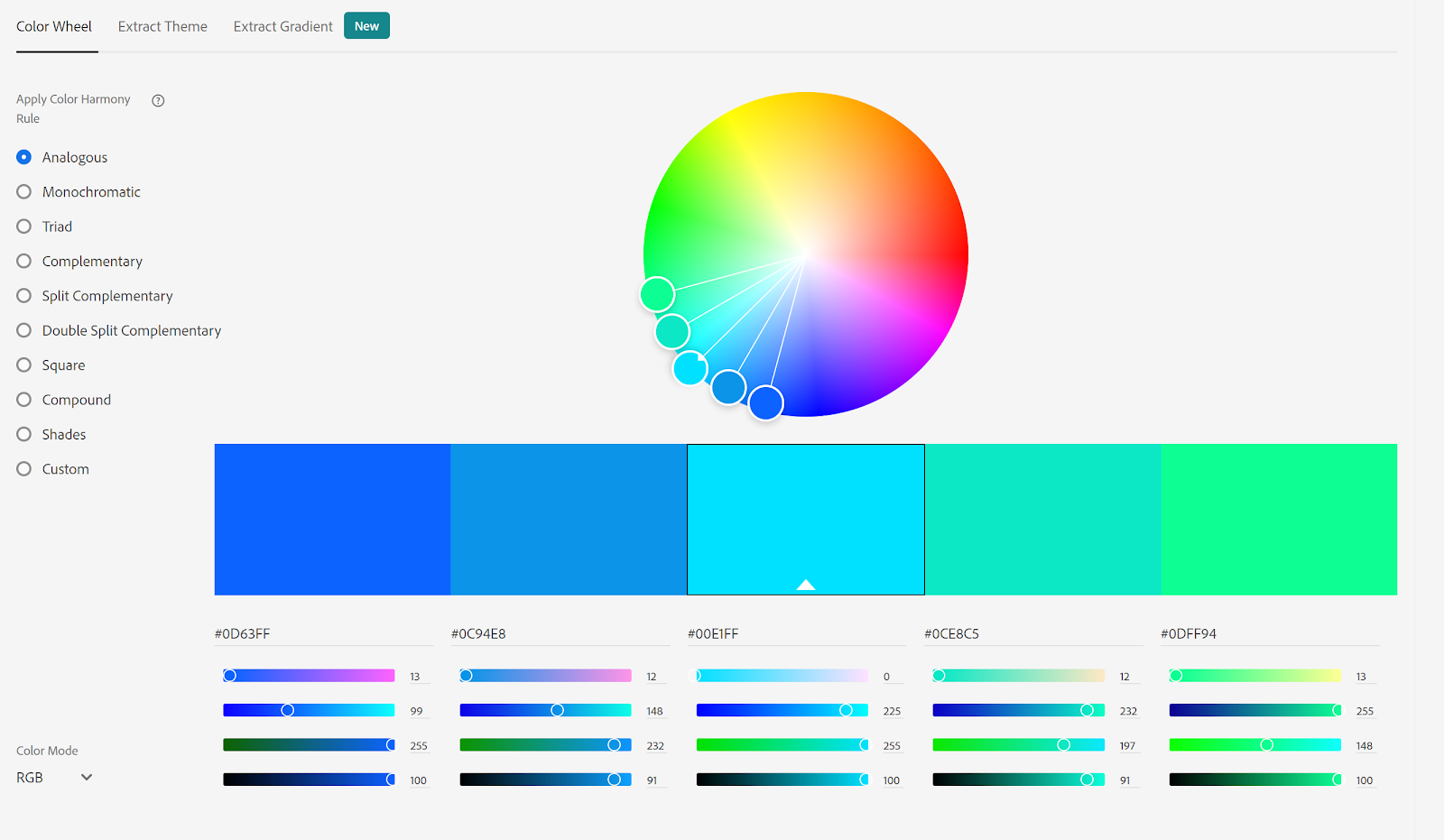Viewport: 1444px width, 840px height.
Task: Adjust the green slider valued 99
Action: [x=309, y=710]
